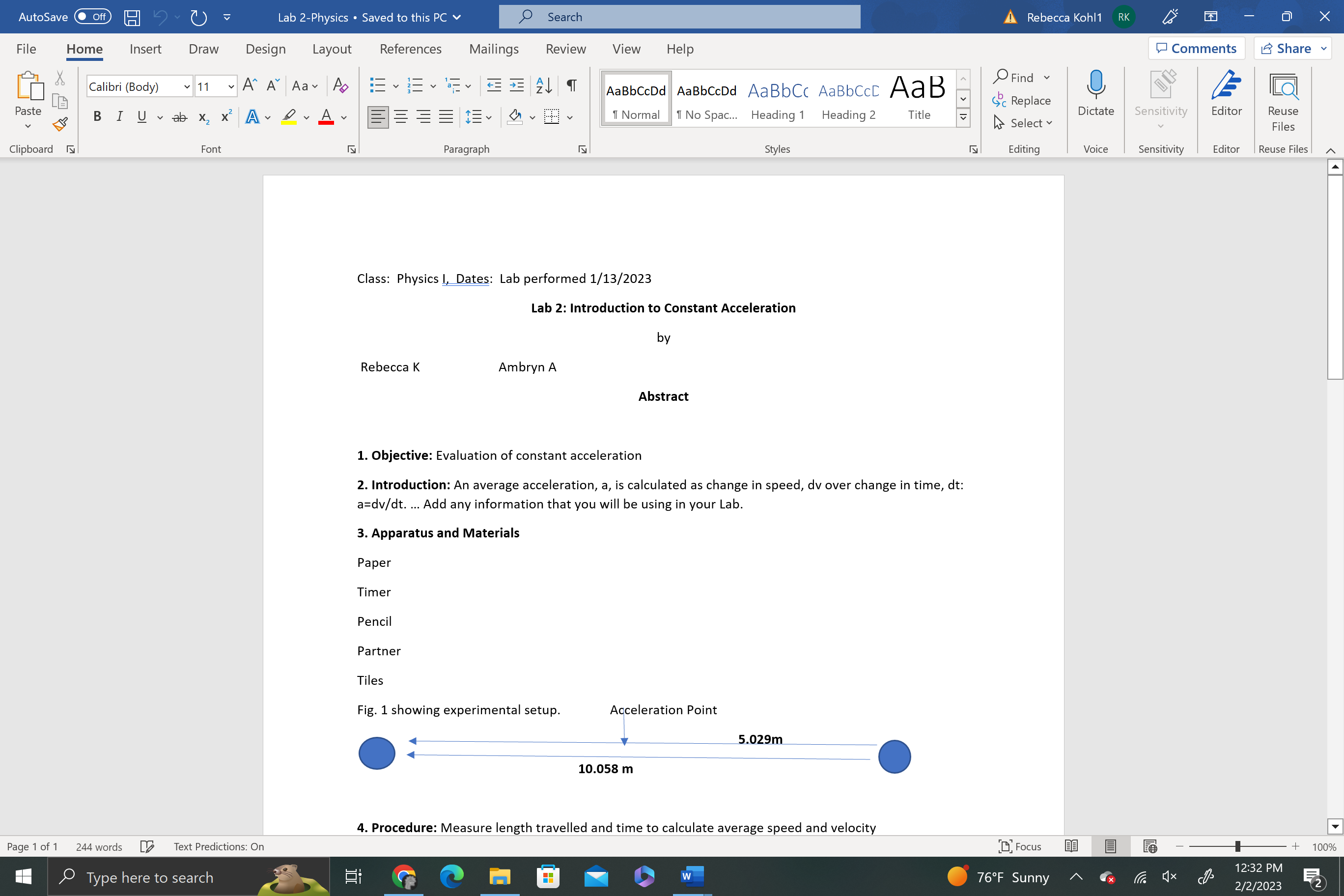Expand the Styles gallery more arrow
This screenshot has height=896, width=1344.
coord(963,118)
